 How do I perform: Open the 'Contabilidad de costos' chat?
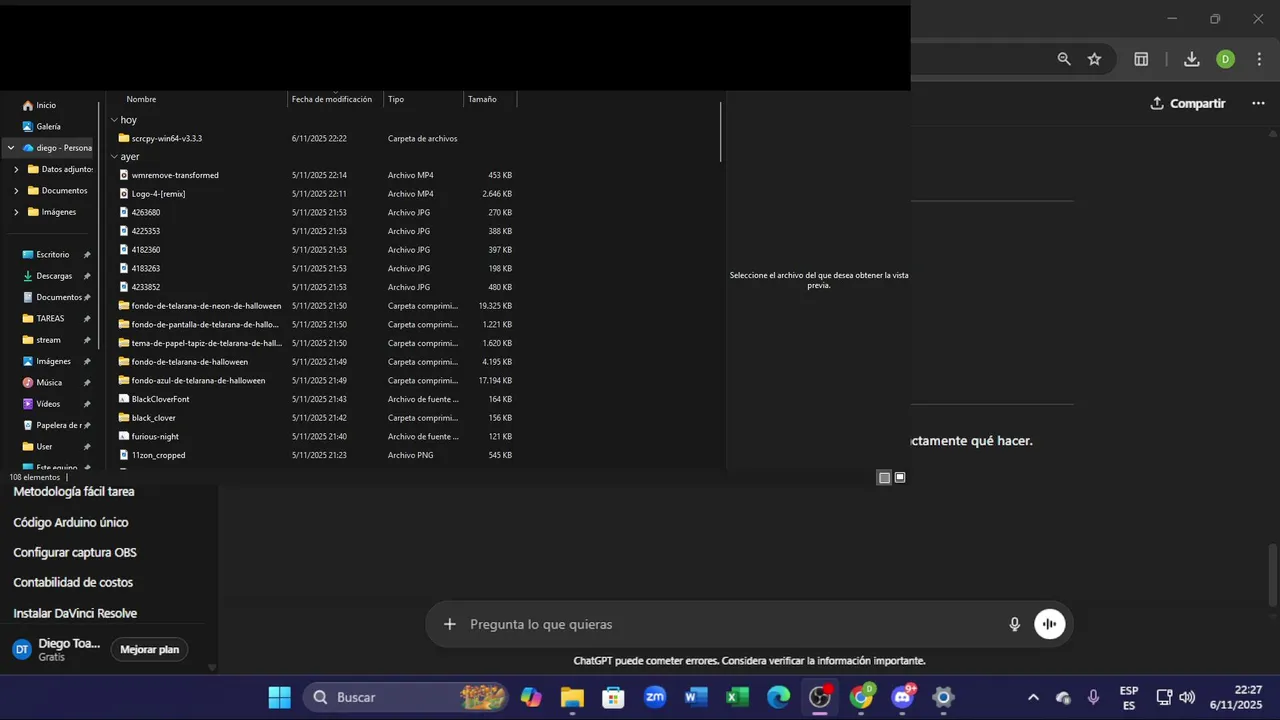pyautogui.click(x=73, y=582)
